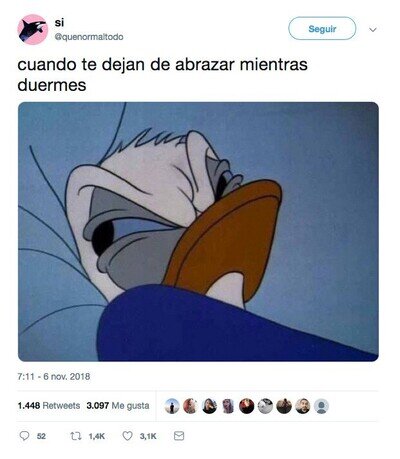
Task: Click the reply speech bubble icon
Action: [24, 436]
